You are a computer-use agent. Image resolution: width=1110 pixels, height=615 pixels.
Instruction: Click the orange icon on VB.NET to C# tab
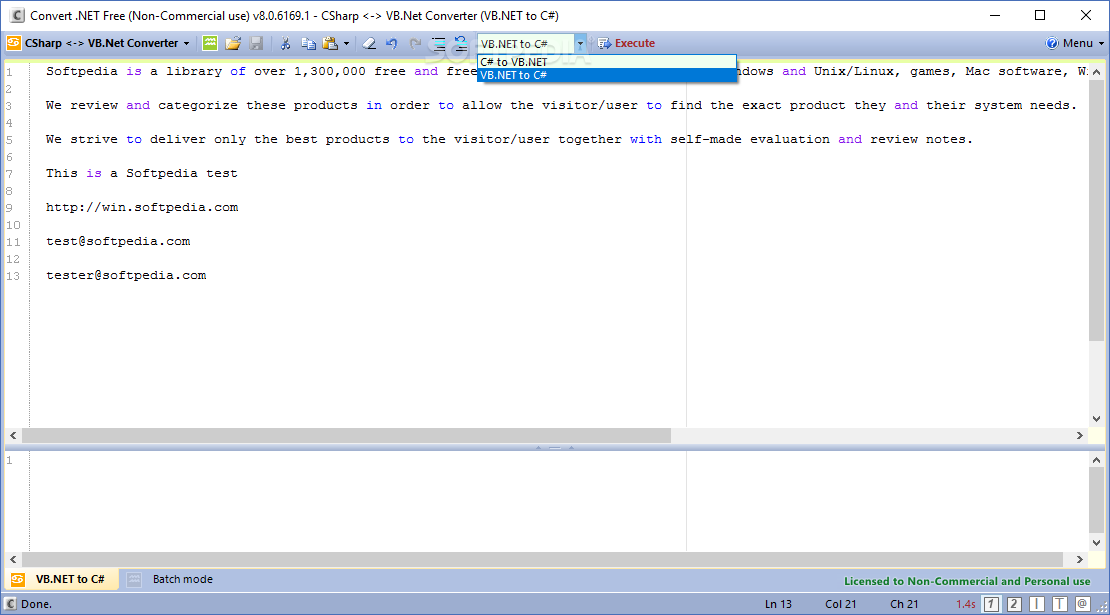(x=18, y=579)
